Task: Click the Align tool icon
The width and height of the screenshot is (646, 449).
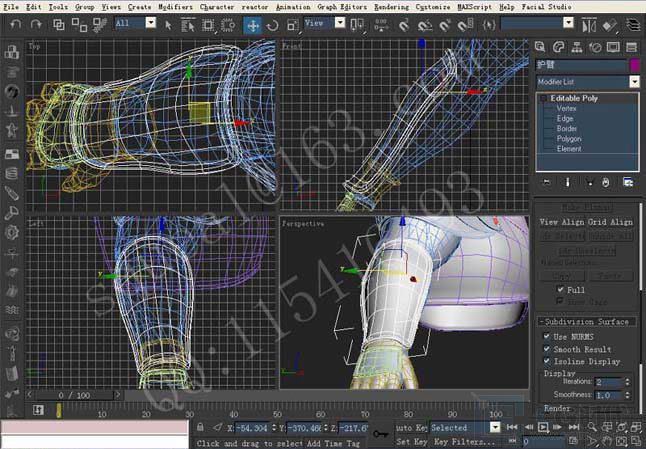Action: (609, 26)
